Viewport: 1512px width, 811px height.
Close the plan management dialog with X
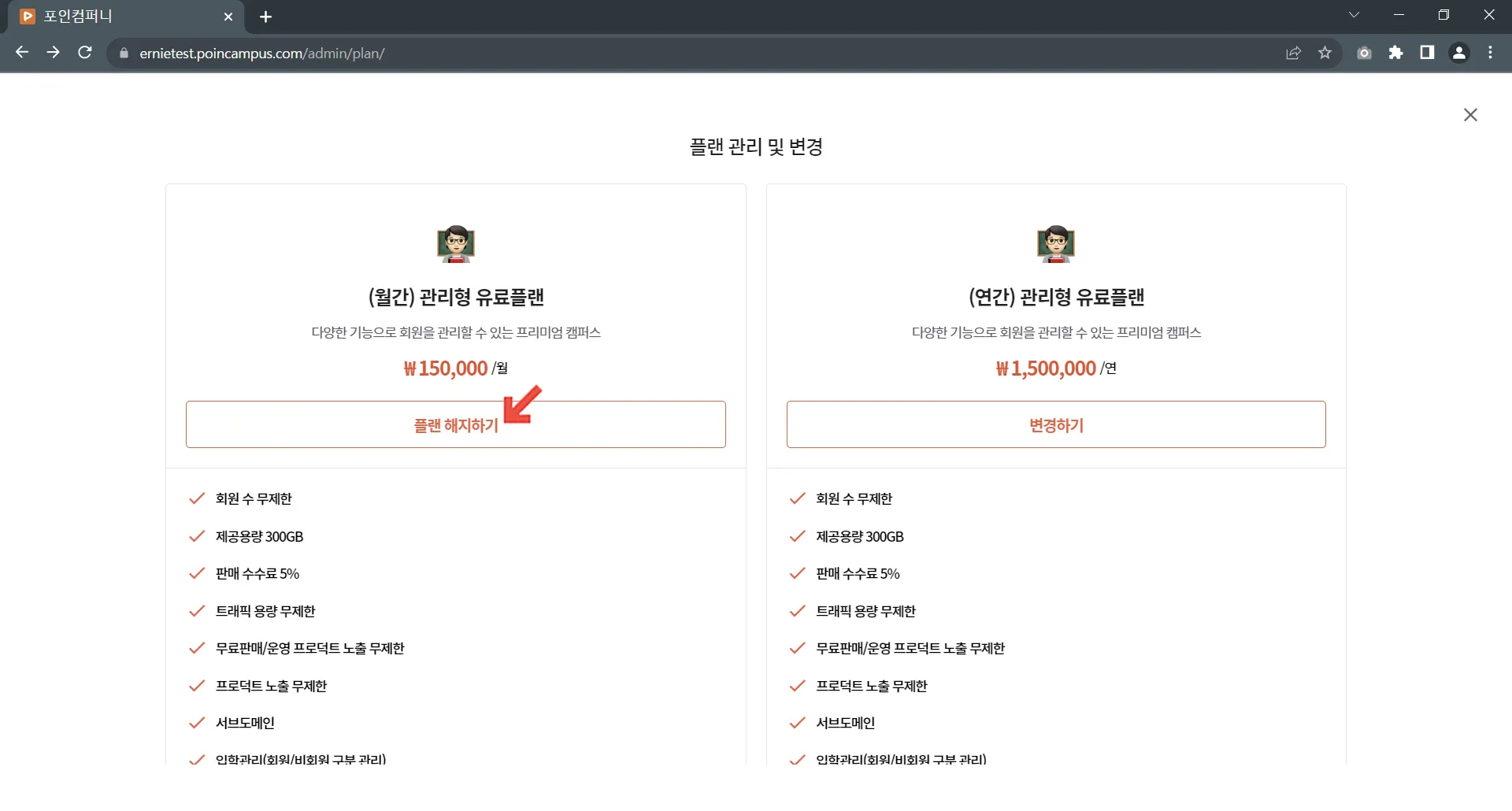point(1470,115)
